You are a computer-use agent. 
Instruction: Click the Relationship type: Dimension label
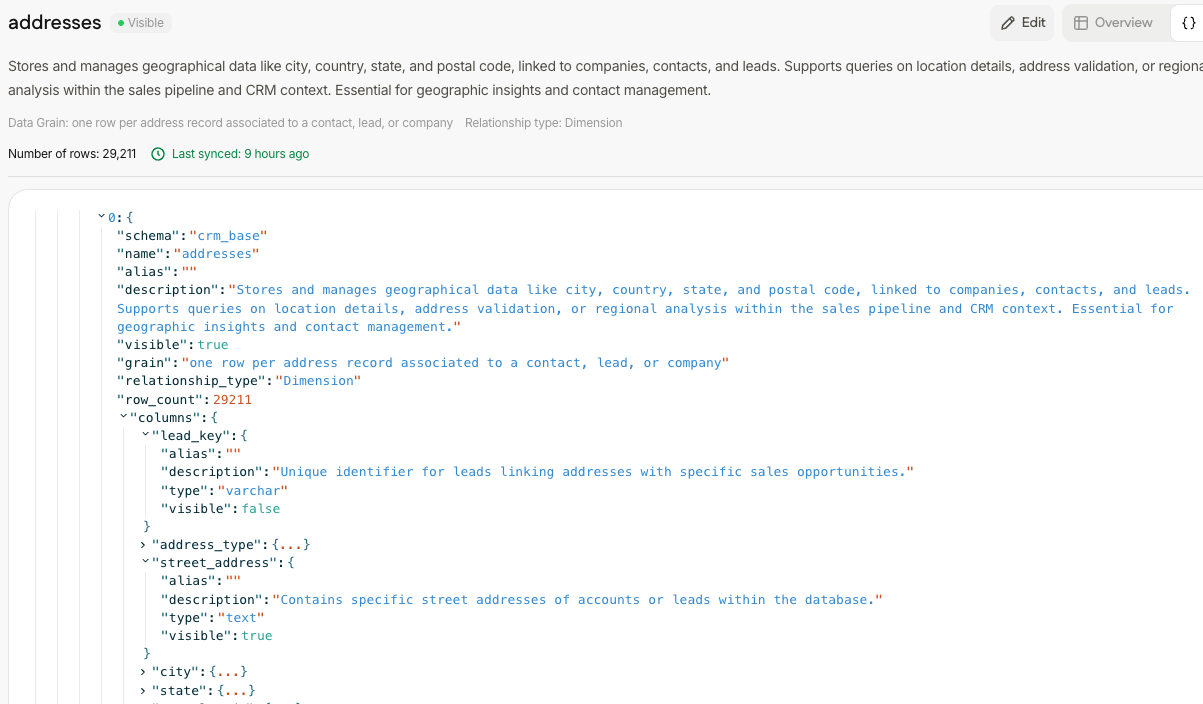click(543, 123)
